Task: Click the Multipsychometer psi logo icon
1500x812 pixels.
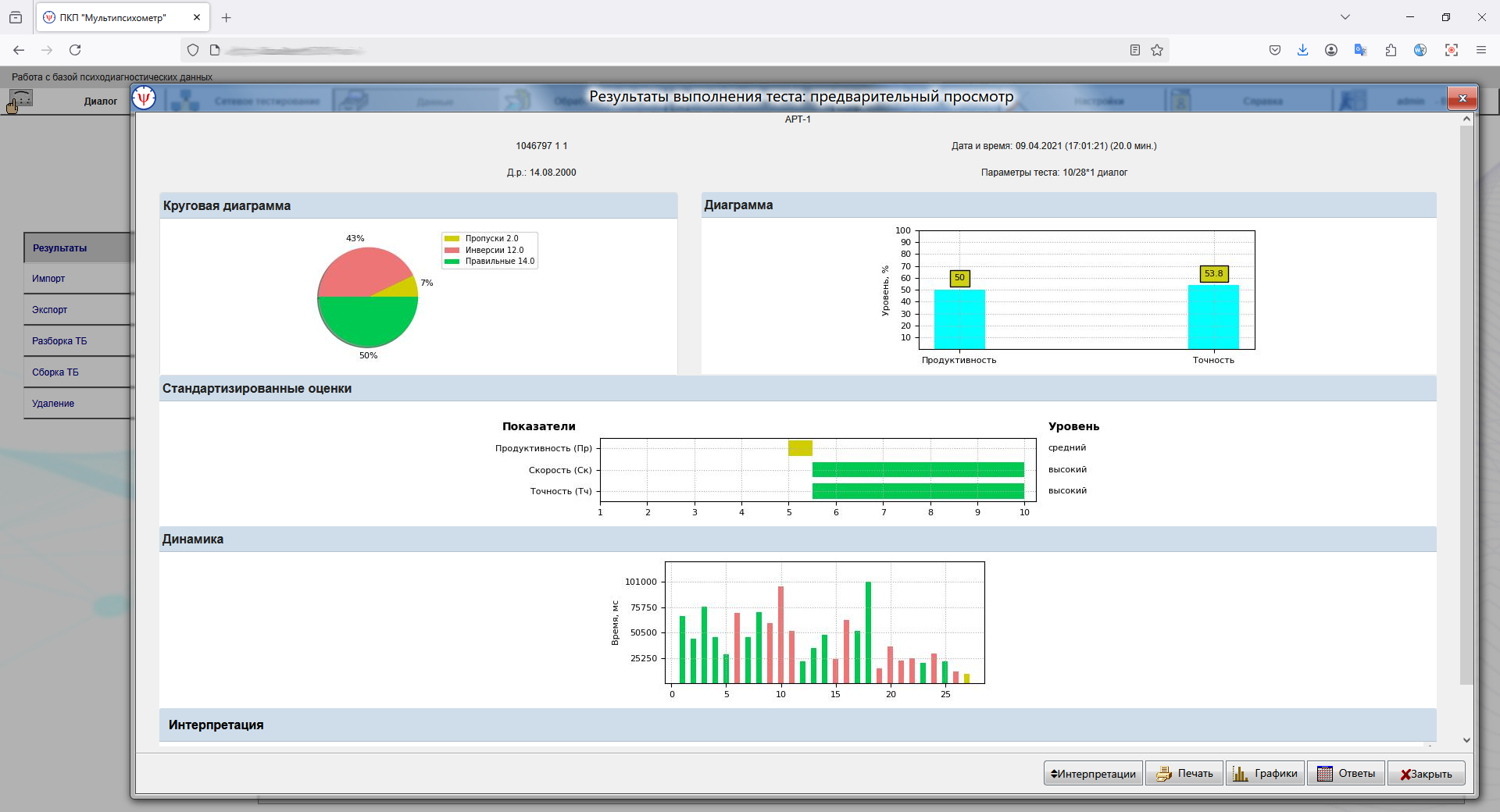Action: pos(145,98)
